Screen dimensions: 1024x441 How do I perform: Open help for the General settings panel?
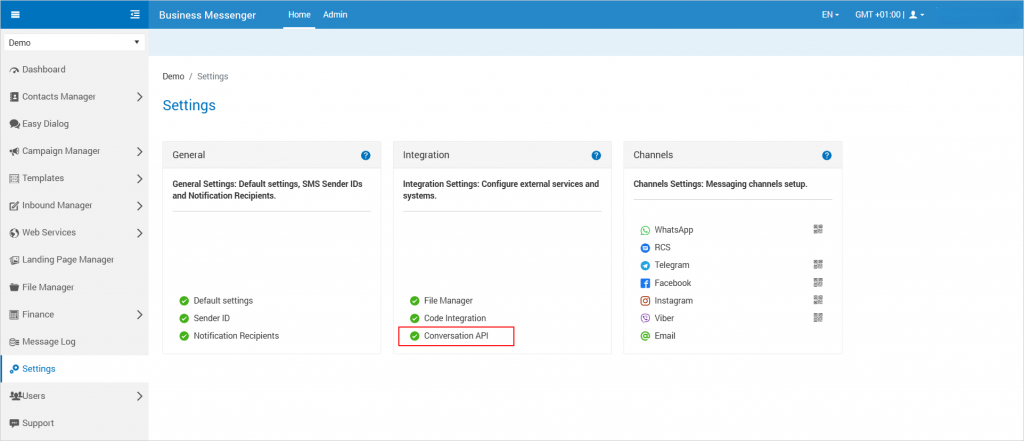click(x=366, y=156)
